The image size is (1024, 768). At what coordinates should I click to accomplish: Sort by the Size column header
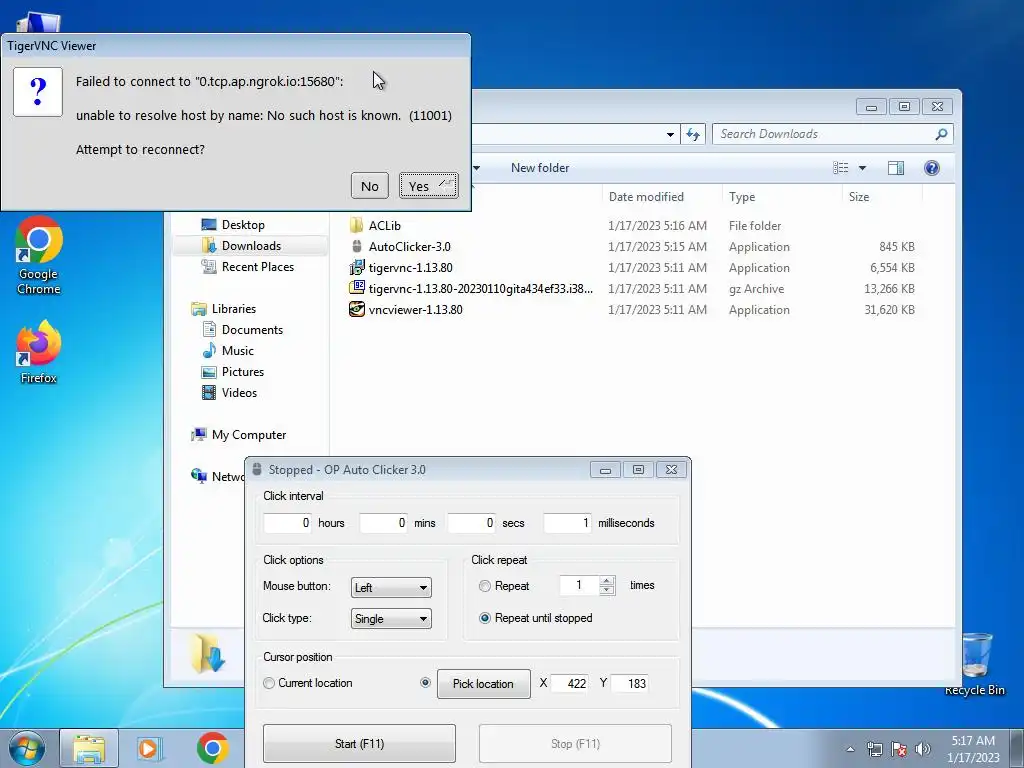(882, 197)
